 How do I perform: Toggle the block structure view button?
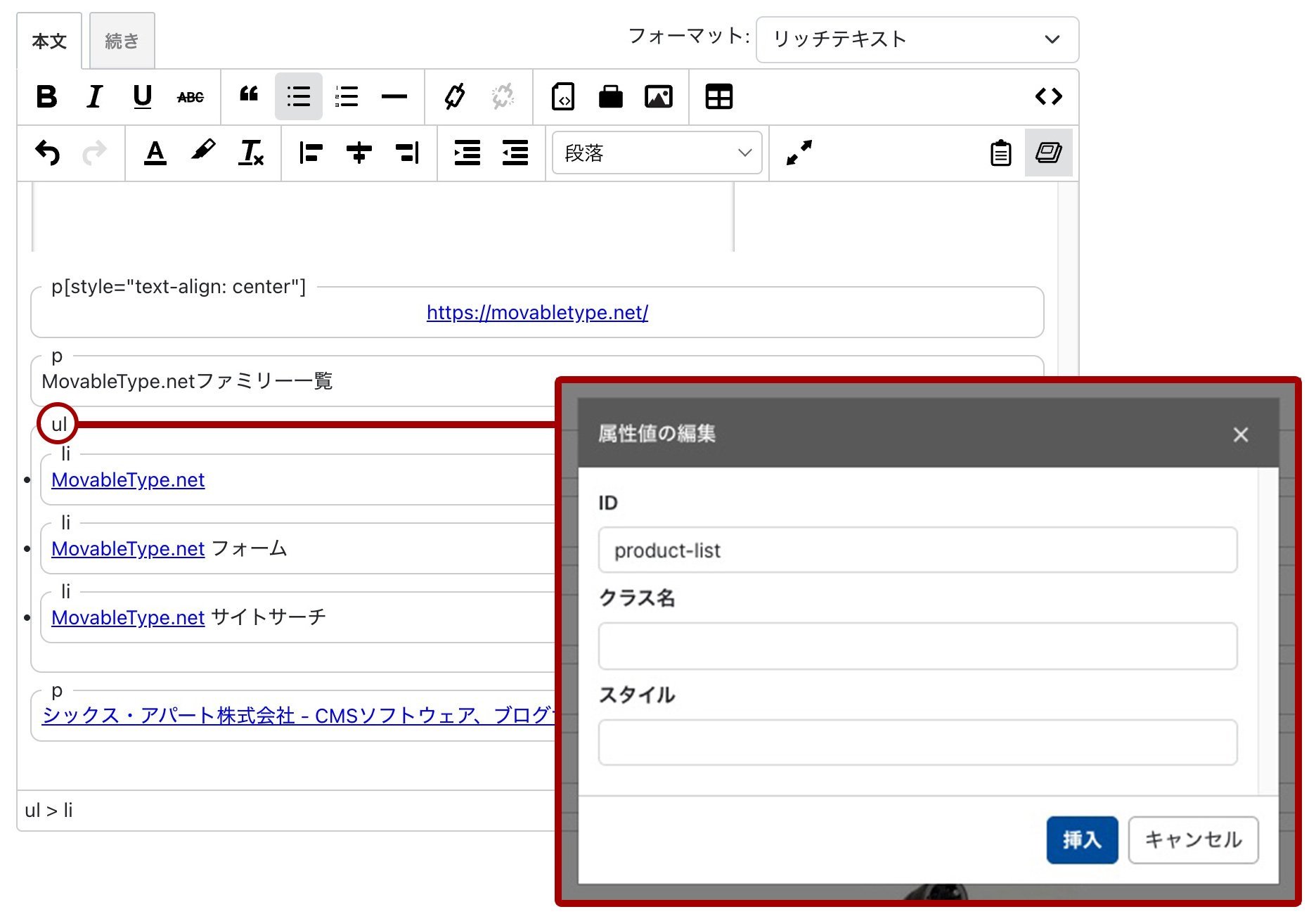pos(1048,153)
